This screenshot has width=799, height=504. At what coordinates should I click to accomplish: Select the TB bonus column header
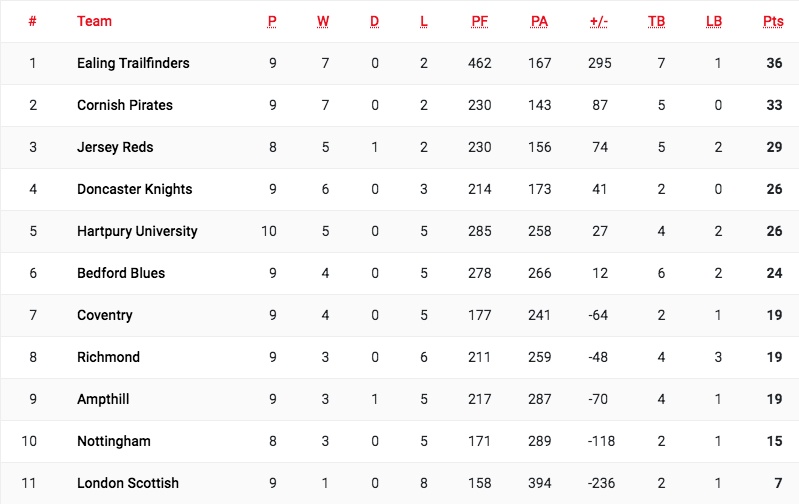(656, 21)
